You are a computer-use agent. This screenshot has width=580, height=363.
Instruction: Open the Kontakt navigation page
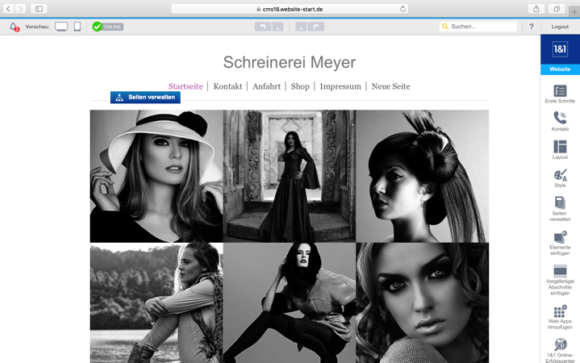(x=227, y=86)
